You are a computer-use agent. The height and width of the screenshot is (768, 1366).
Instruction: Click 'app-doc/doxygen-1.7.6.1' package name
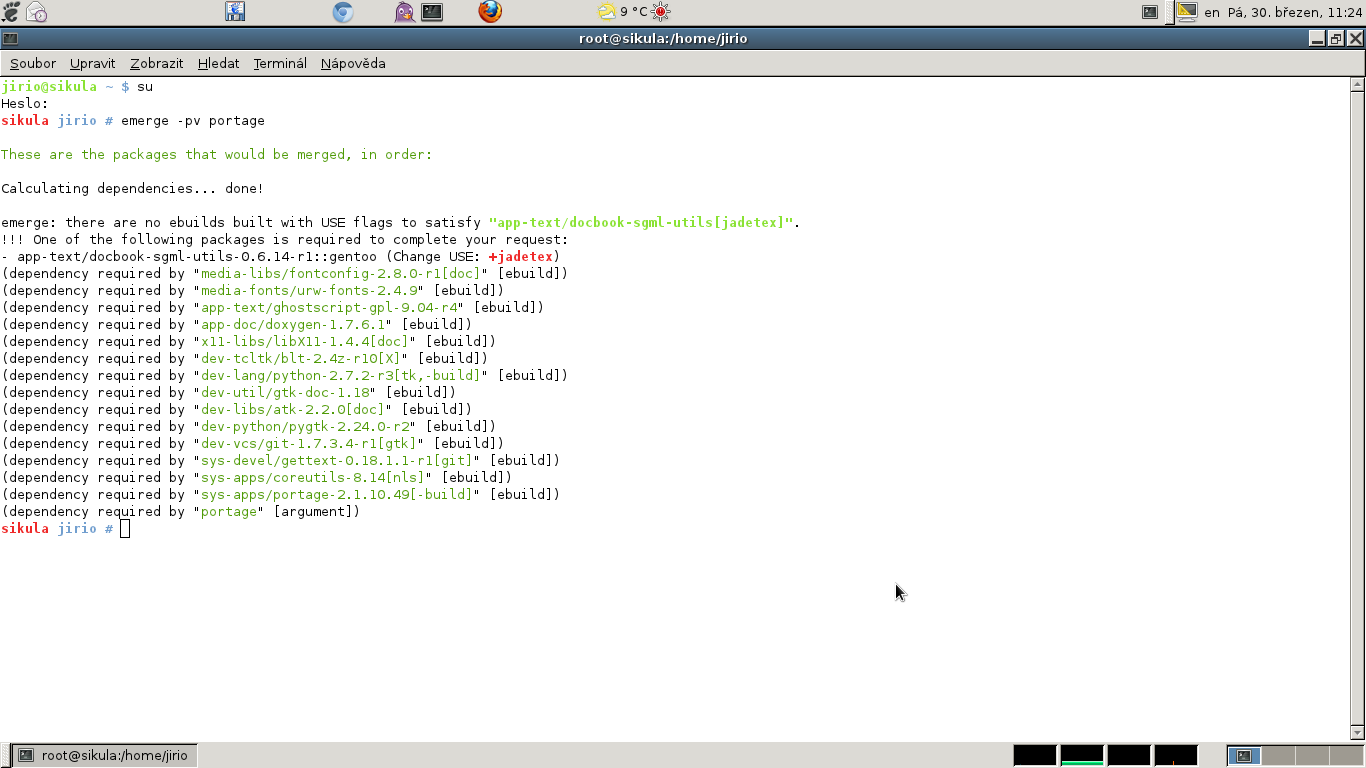[293, 324]
